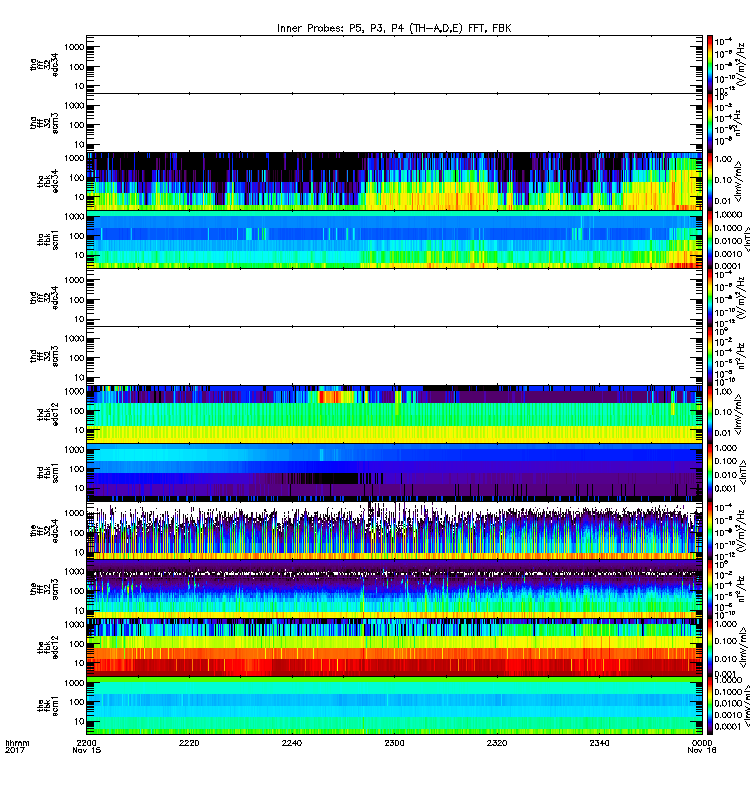Viewport: 750px width, 800px height.
Task: Click the color bar beside the fbk edc12 panel
Action: (709, 647)
